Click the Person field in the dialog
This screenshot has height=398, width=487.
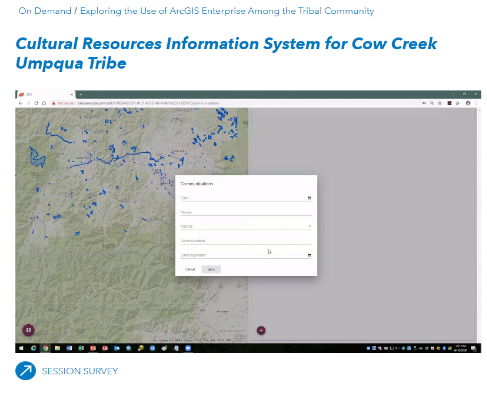pyautogui.click(x=246, y=212)
